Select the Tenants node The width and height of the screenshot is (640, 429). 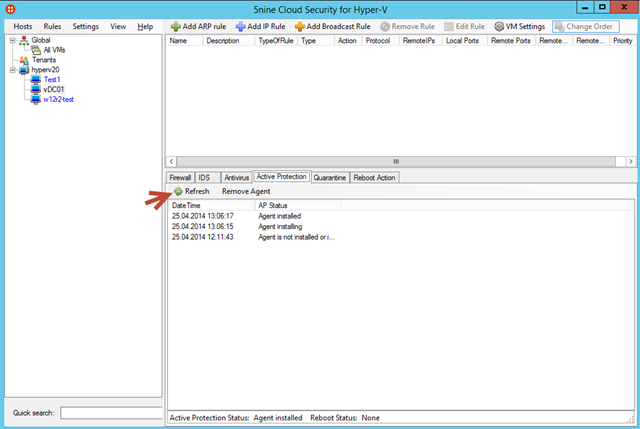tap(44, 60)
